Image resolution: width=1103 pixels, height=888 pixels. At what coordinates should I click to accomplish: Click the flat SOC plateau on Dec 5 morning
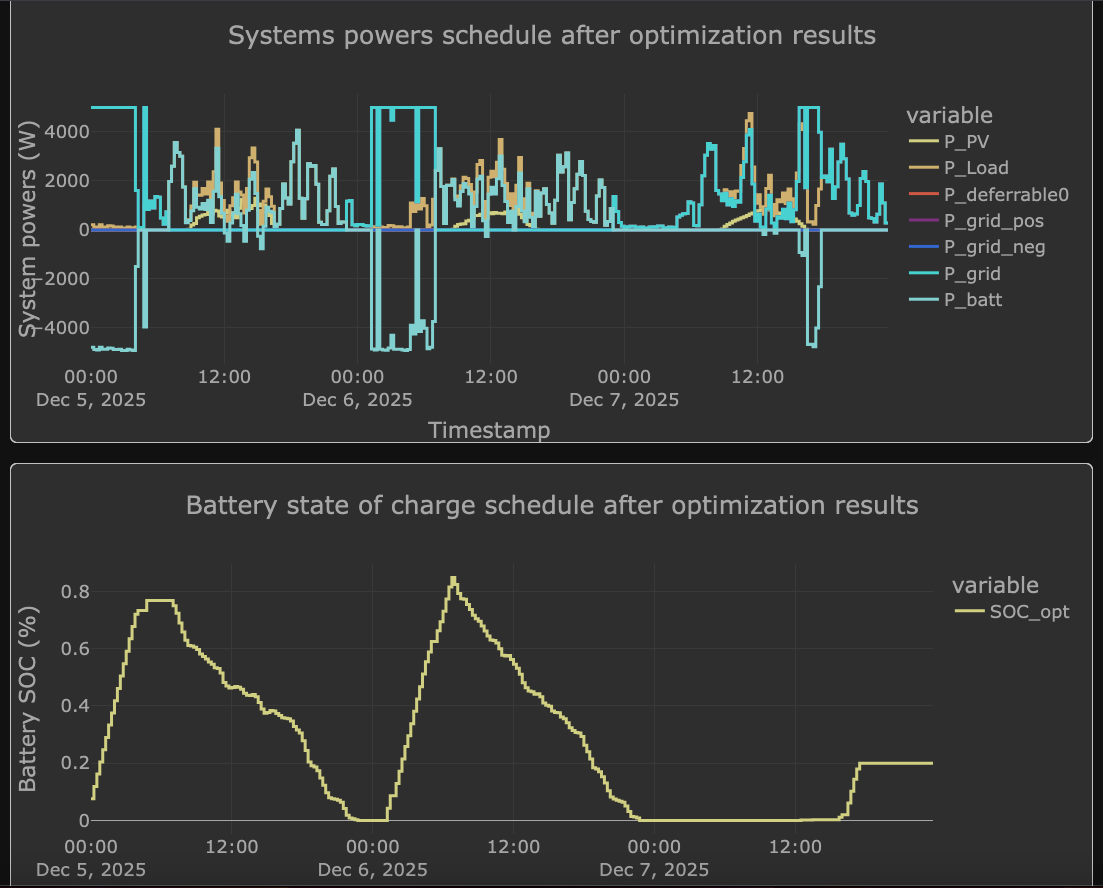(160, 600)
